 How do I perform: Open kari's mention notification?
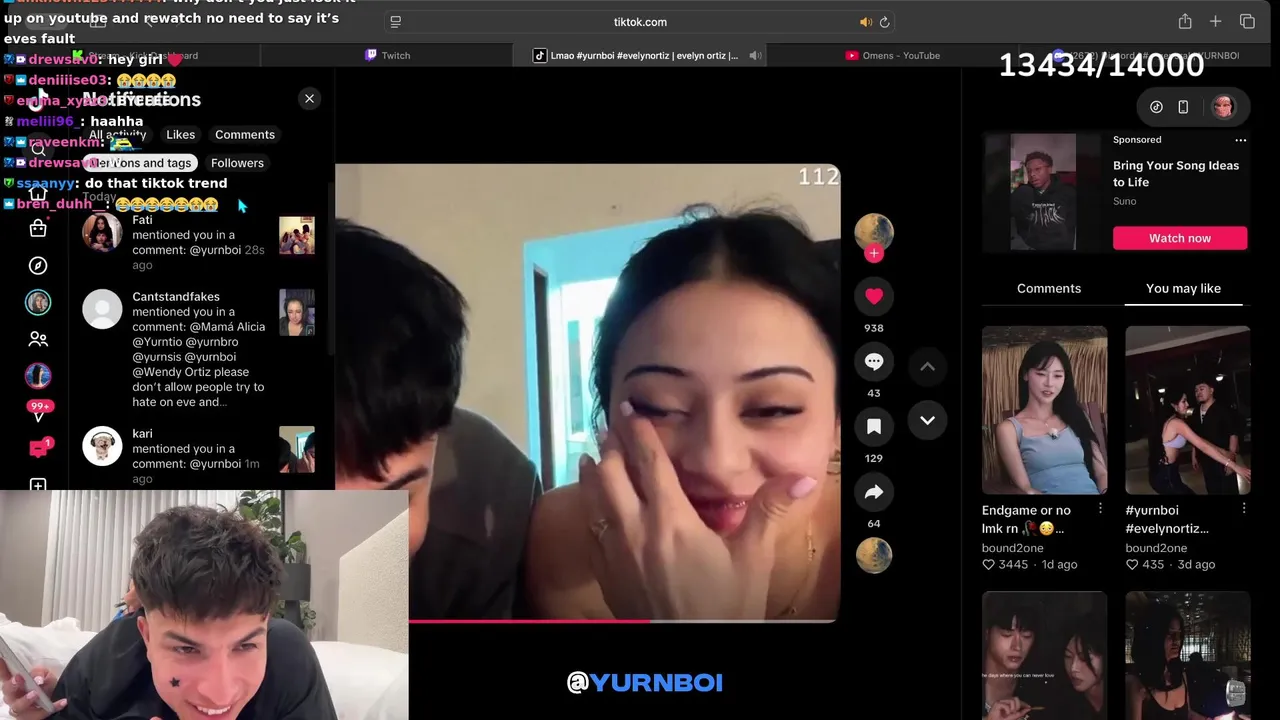tap(198, 457)
